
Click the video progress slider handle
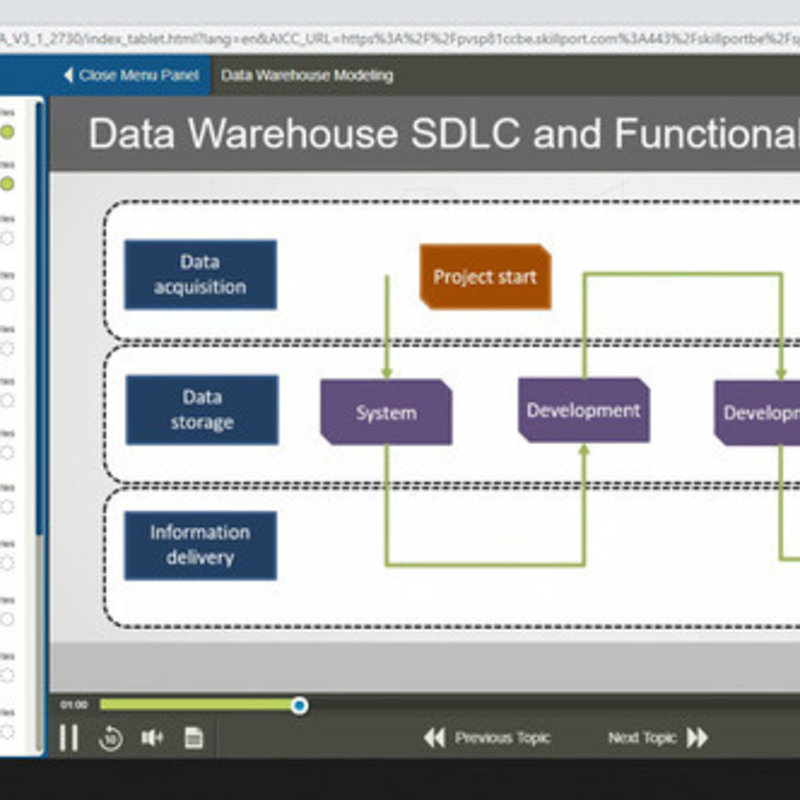[x=299, y=706]
